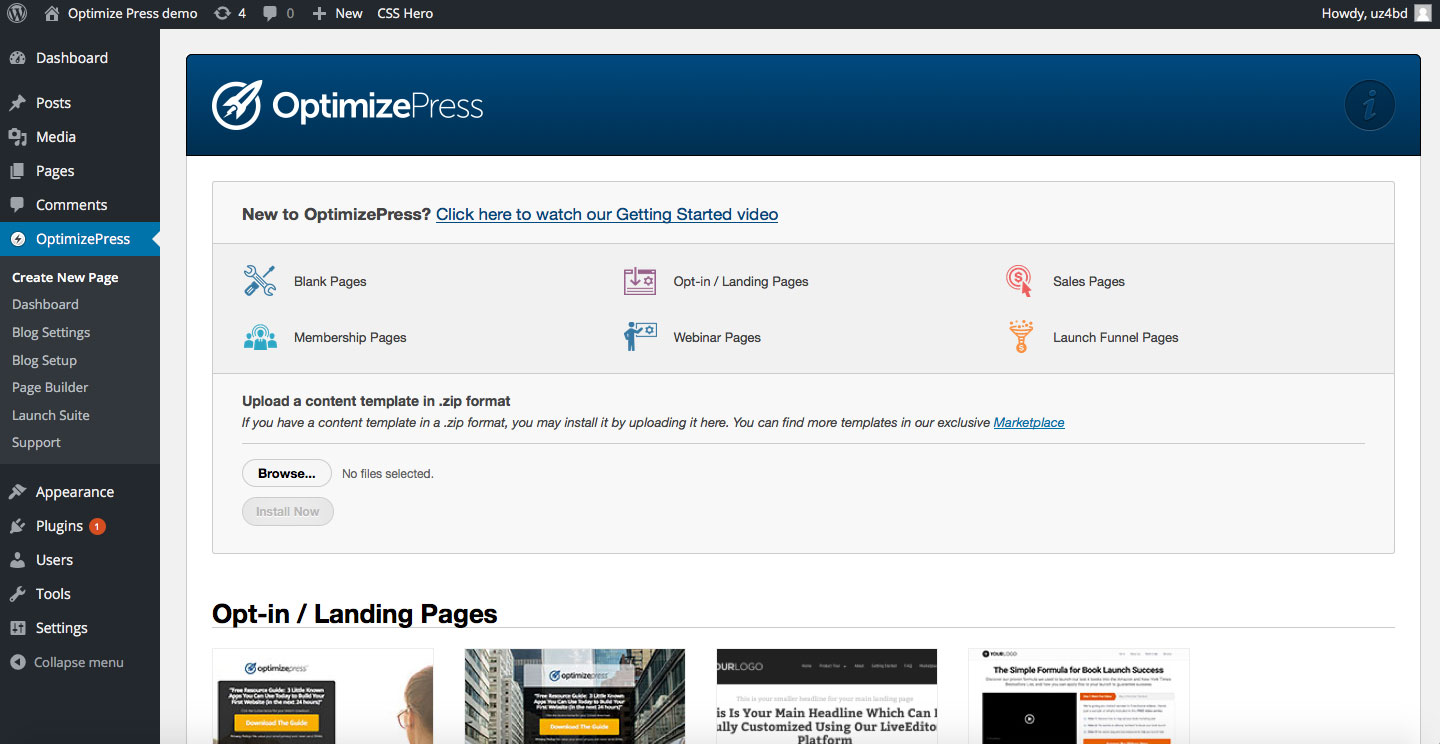Screen dimensions: 1440x744
Task: Select the Membership Pages text label
Action: [350, 338]
